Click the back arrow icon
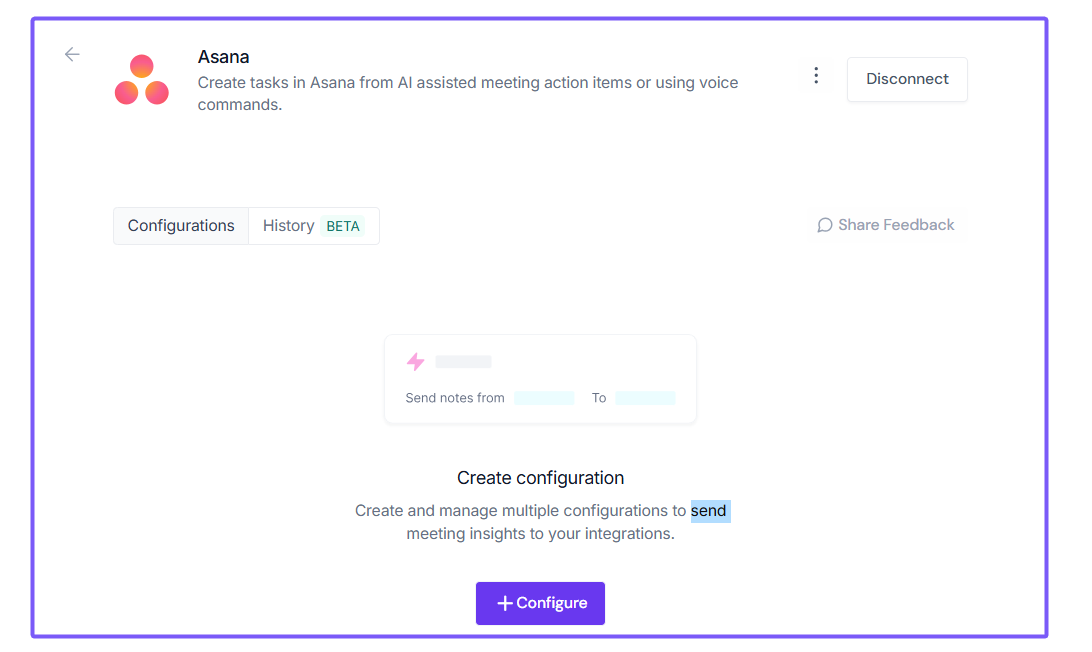This screenshot has height=652, width=1092. point(72,55)
